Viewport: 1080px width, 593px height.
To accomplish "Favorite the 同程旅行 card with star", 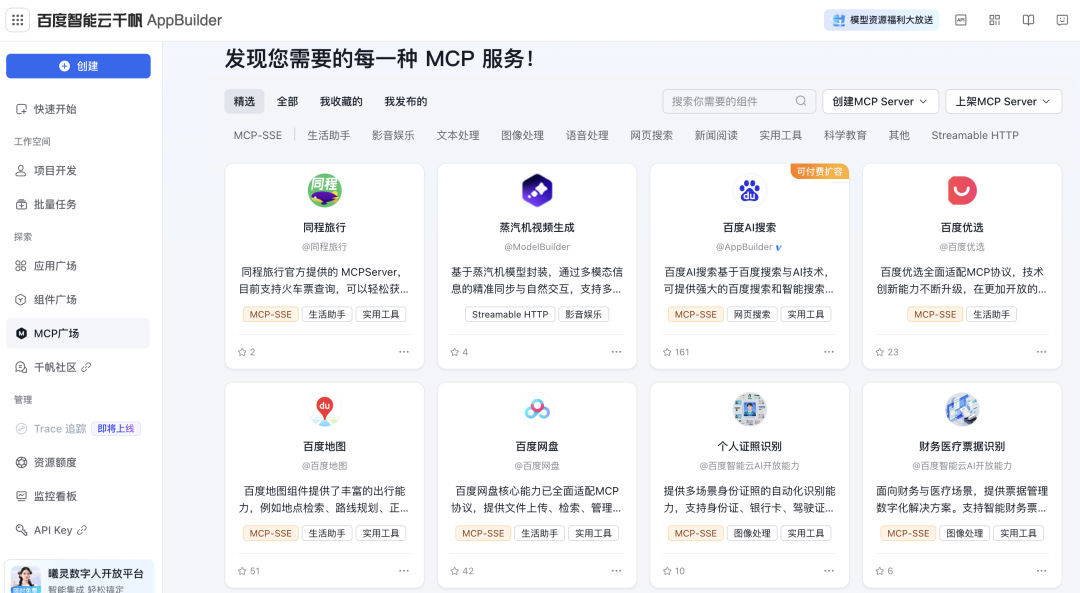I will tap(242, 352).
